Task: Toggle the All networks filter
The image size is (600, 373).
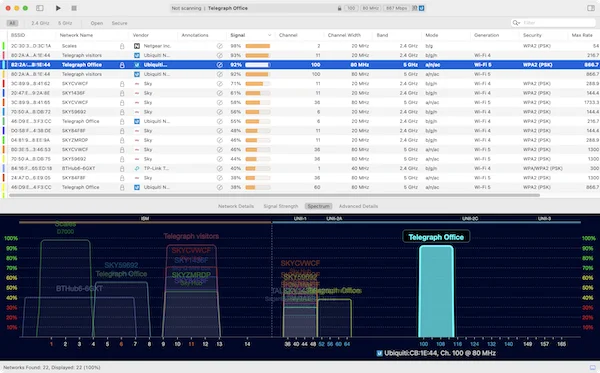Action: coord(12,23)
